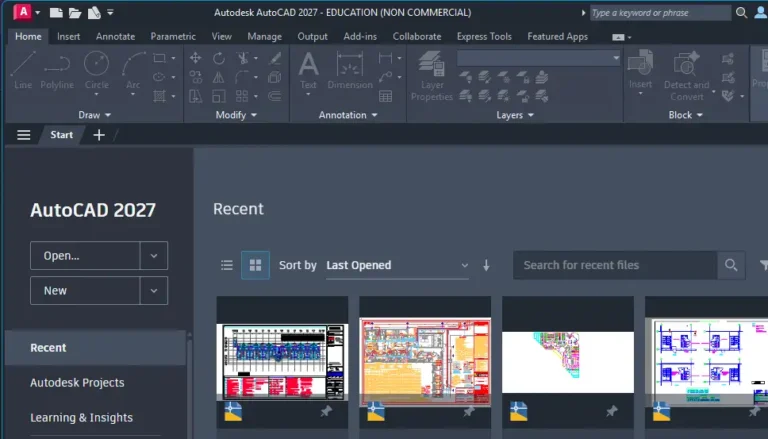Insert a Table from Annotation panel
This screenshot has height=439, width=768.
pos(385,96)
